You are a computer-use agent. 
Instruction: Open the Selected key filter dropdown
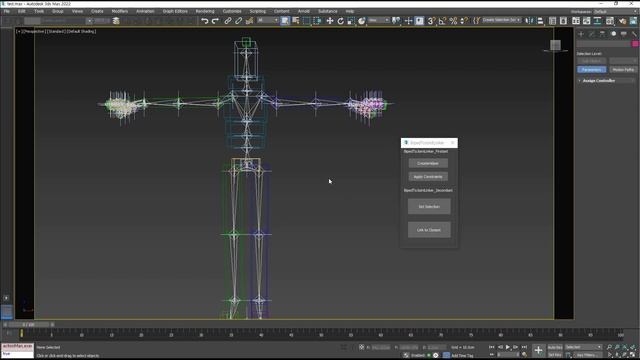click(x=583, y=347)
